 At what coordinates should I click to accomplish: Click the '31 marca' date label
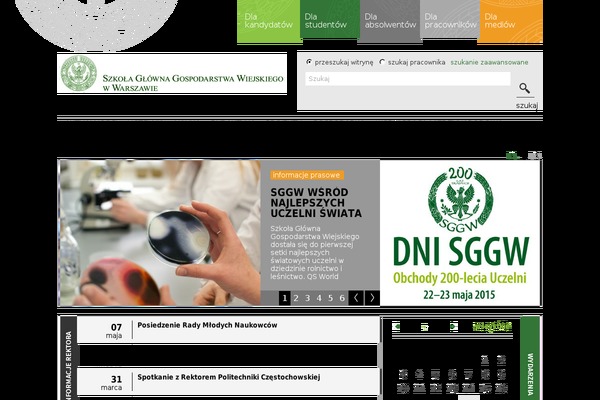click(112, 383)
